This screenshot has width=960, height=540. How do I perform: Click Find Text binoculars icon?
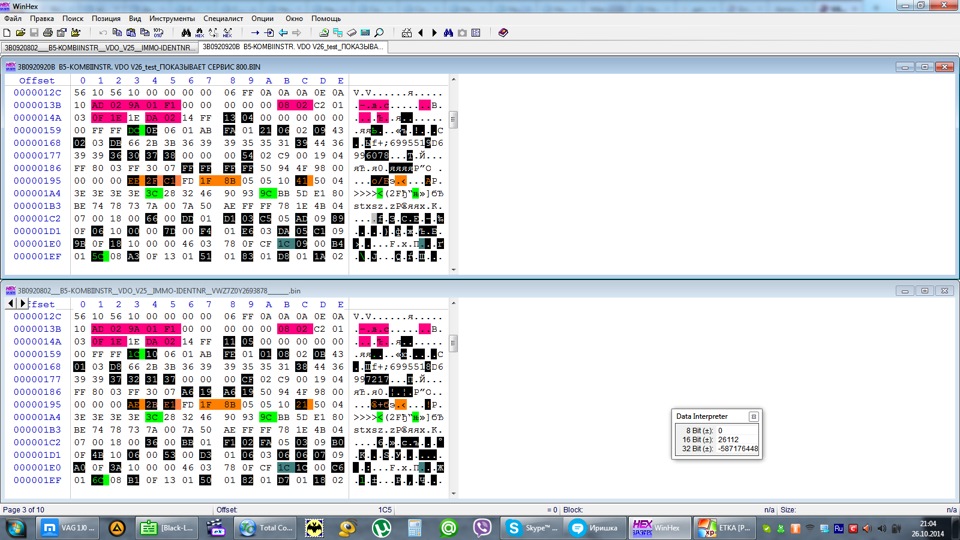[x=186, y=32]
